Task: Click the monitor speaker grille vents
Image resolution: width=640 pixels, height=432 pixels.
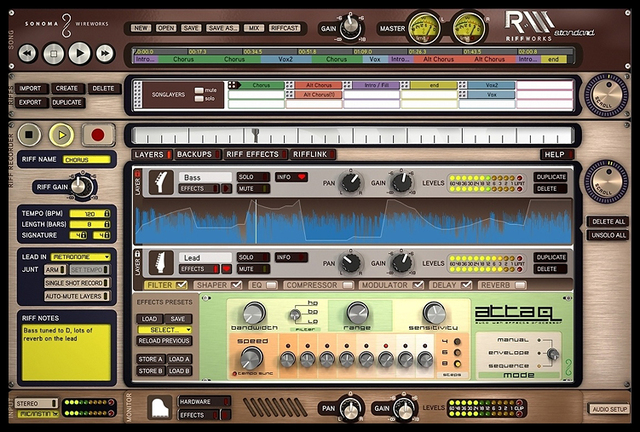Action: (x=275, y=407)
